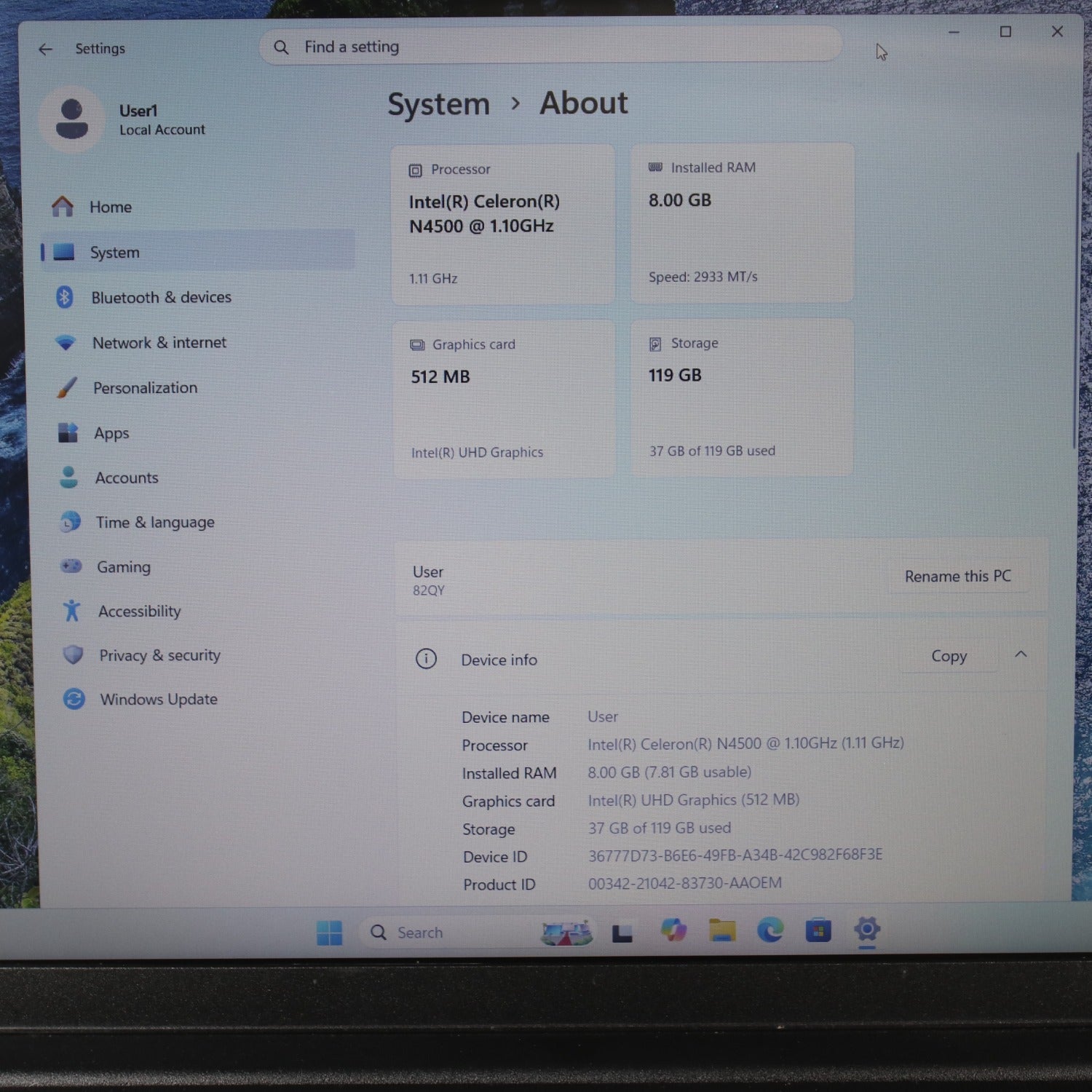Select the Installed RAM value 8.00 GB (7.81 GB usable)
This screenshot has width=1092, height=1092.
point(670,772)
